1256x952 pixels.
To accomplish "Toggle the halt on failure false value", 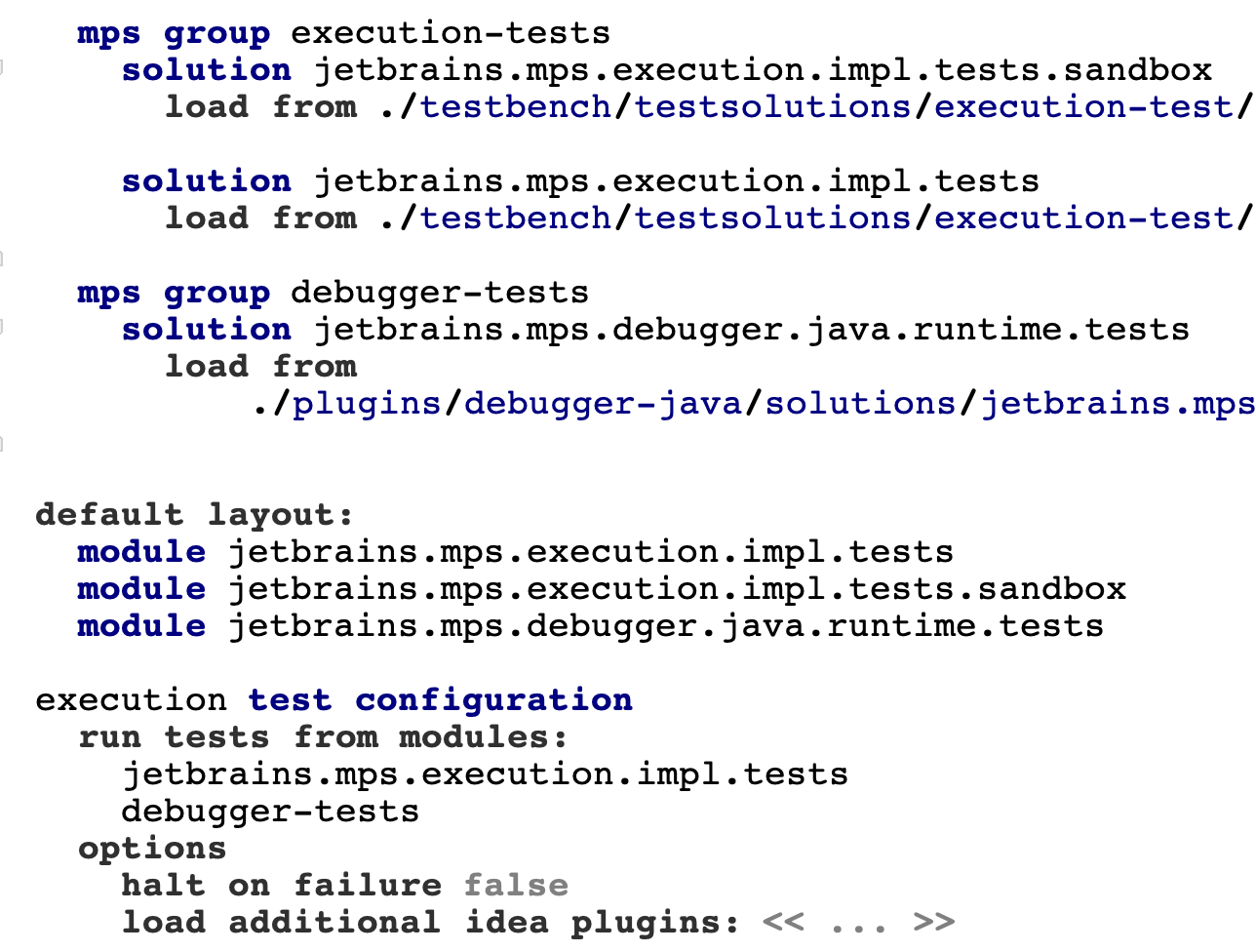I will (516, 886).
